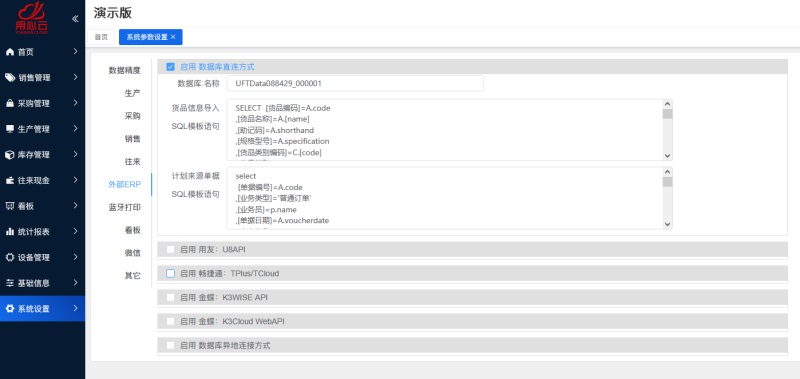Uncheck 启用 数据库直连方式 checkbox
Screen dimensions: 800x379
click(170, 67)
